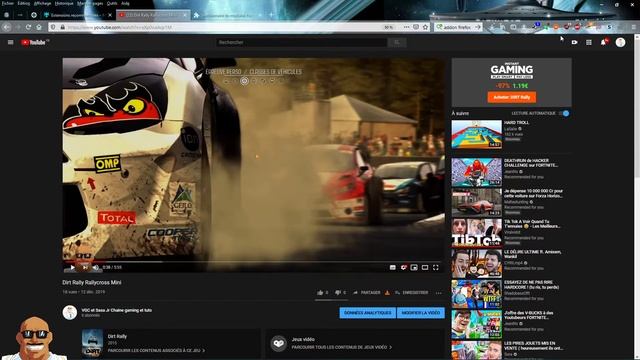Open the Fichier menu
Image resolution: width=640 pixels, height=360 pixels.
pyautogui.click(x=8, y=3)
